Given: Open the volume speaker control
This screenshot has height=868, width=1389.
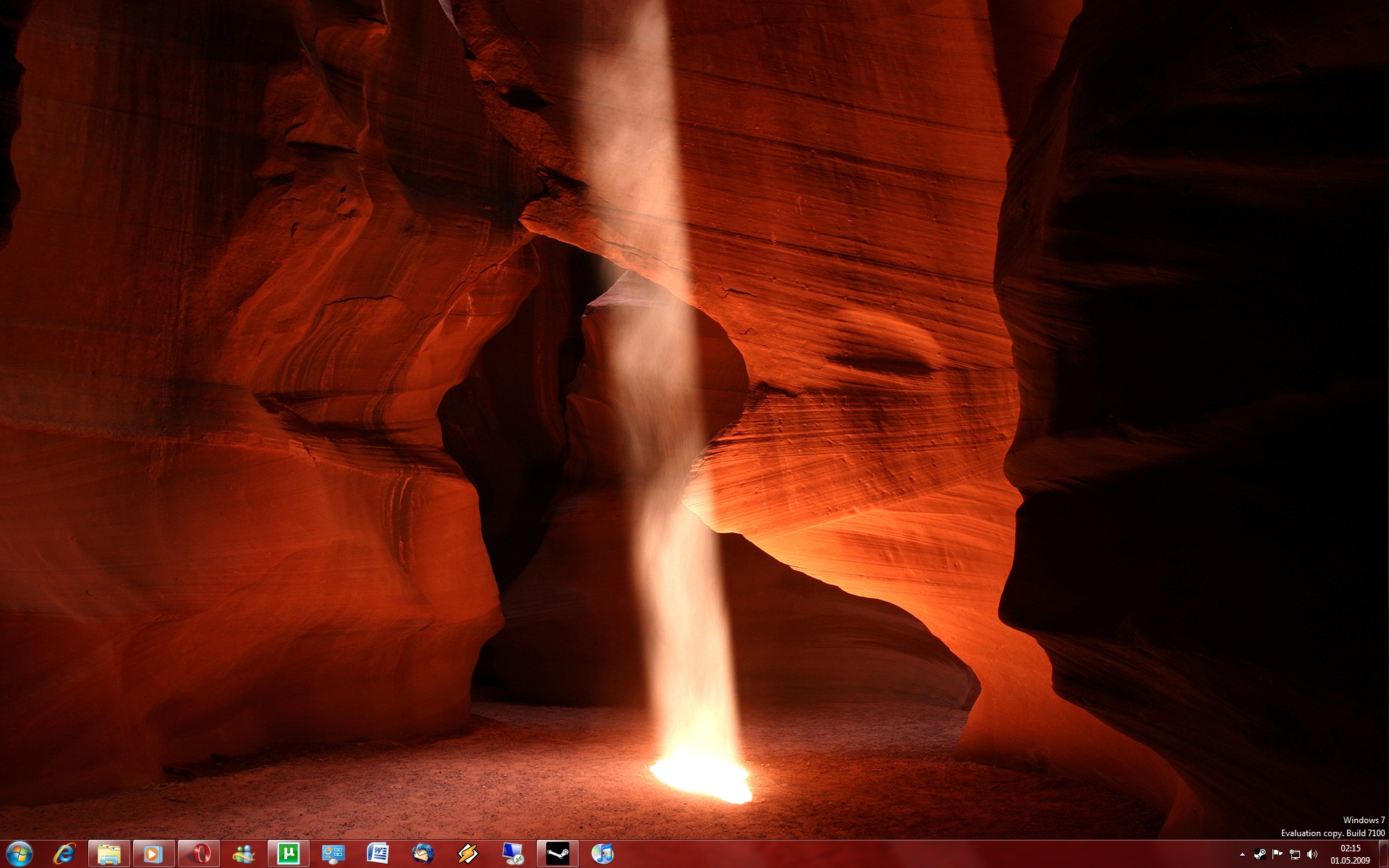Looking at the screenshot, I should tap(1312, 854).
